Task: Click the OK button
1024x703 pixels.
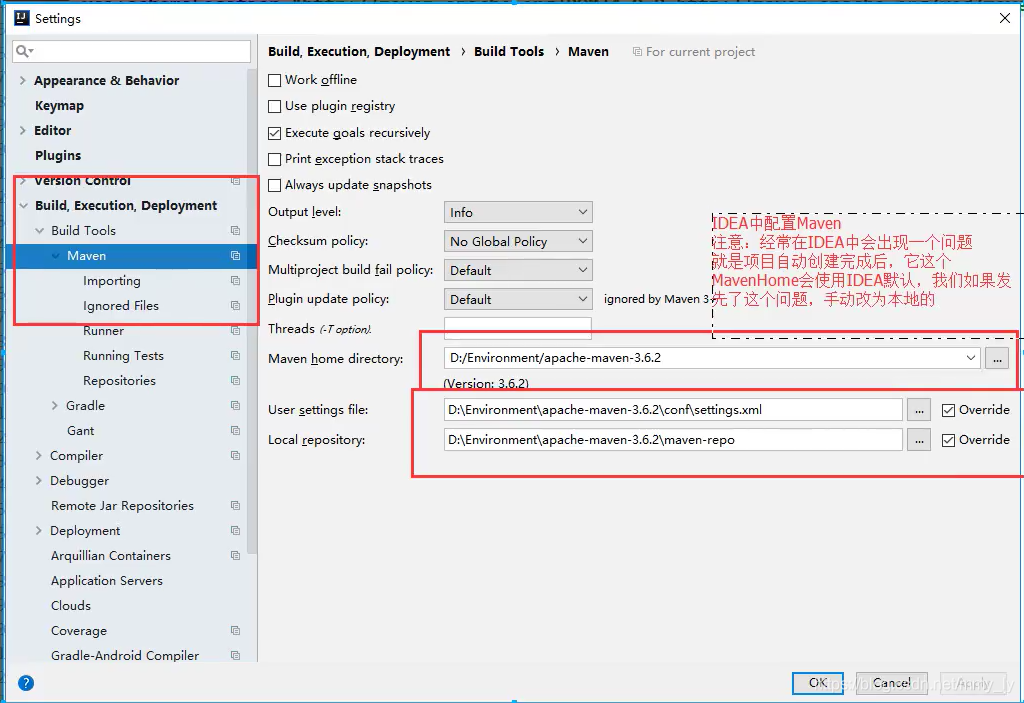Action: 818,683
